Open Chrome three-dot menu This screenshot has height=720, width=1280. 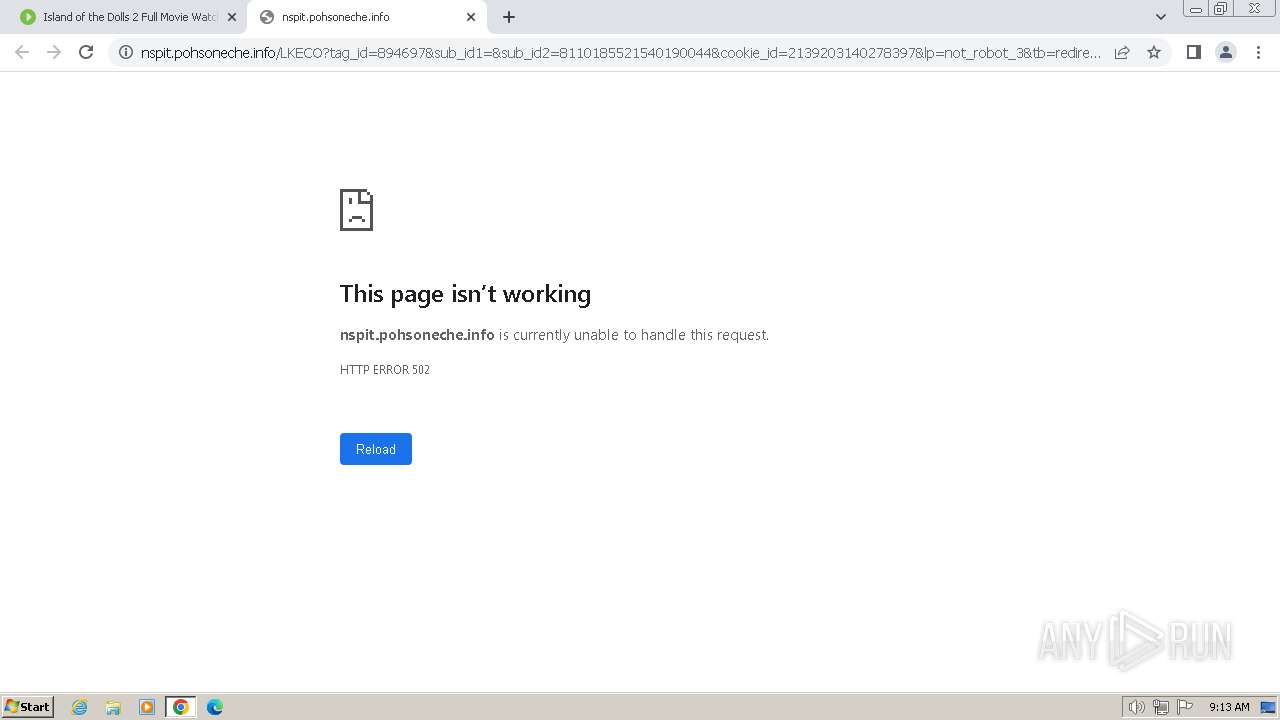coord(1259,52)
